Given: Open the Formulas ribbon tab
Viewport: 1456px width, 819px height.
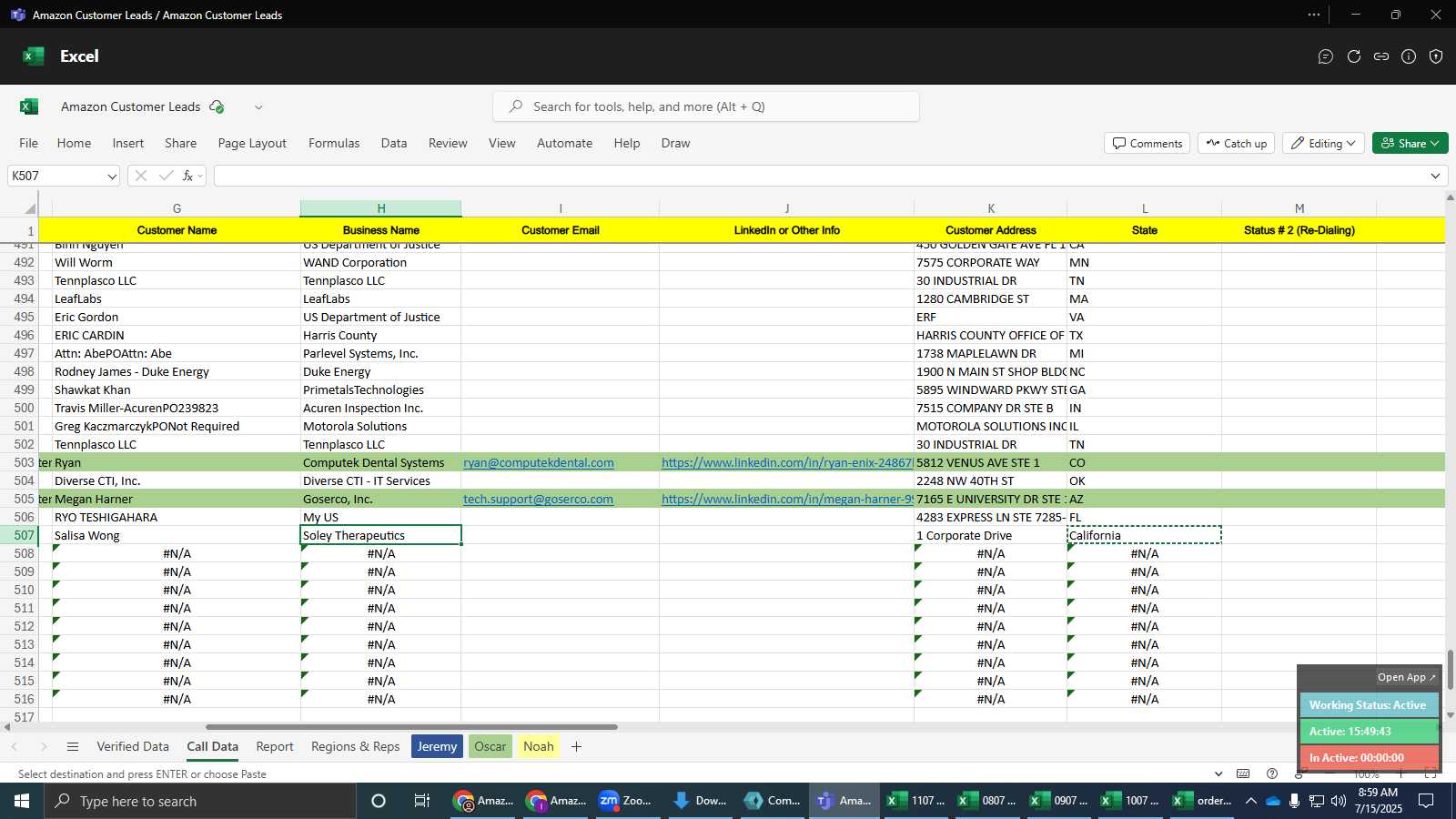Looking at the screenshot, I should click(x=334, y=143).
